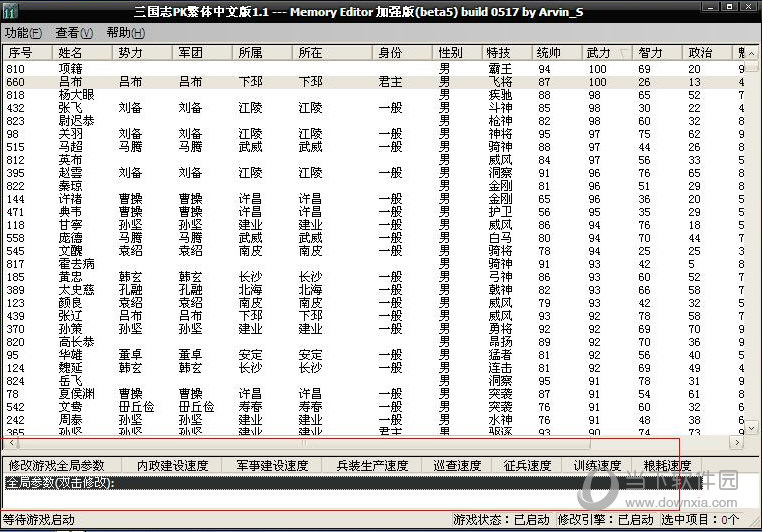Select row 秦琼
The height and width of the screenshot is (532, 762).
(374, 186)
